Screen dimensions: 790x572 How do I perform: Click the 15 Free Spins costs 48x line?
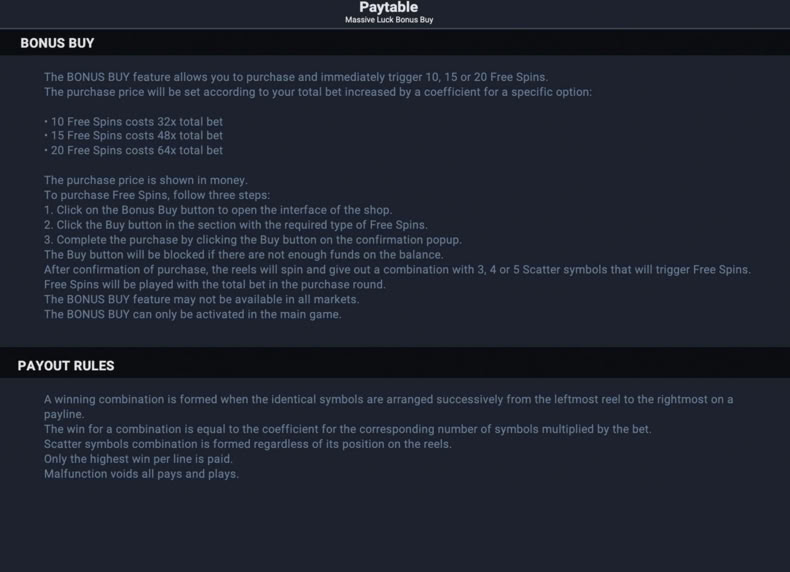click(133, 136)
